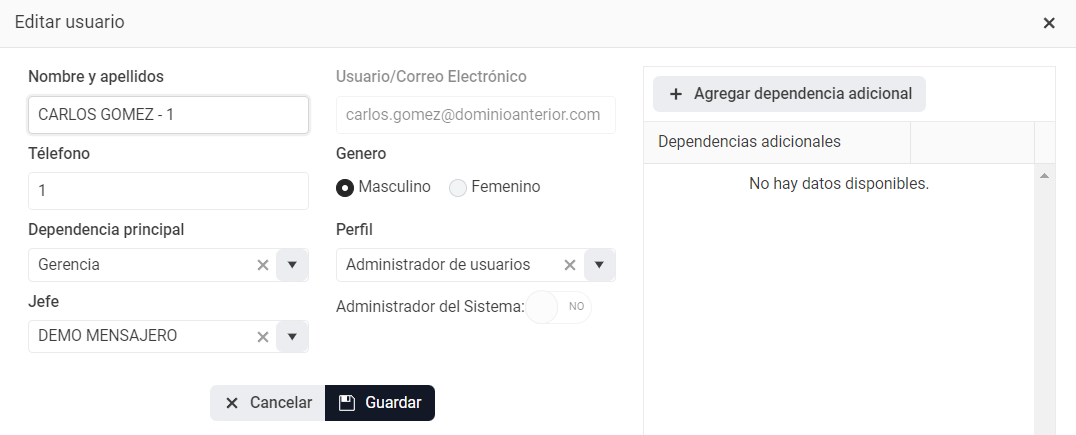Click the floppy disk save icon
Viewport: 1076px width, 435px height.
pos(347,403)
